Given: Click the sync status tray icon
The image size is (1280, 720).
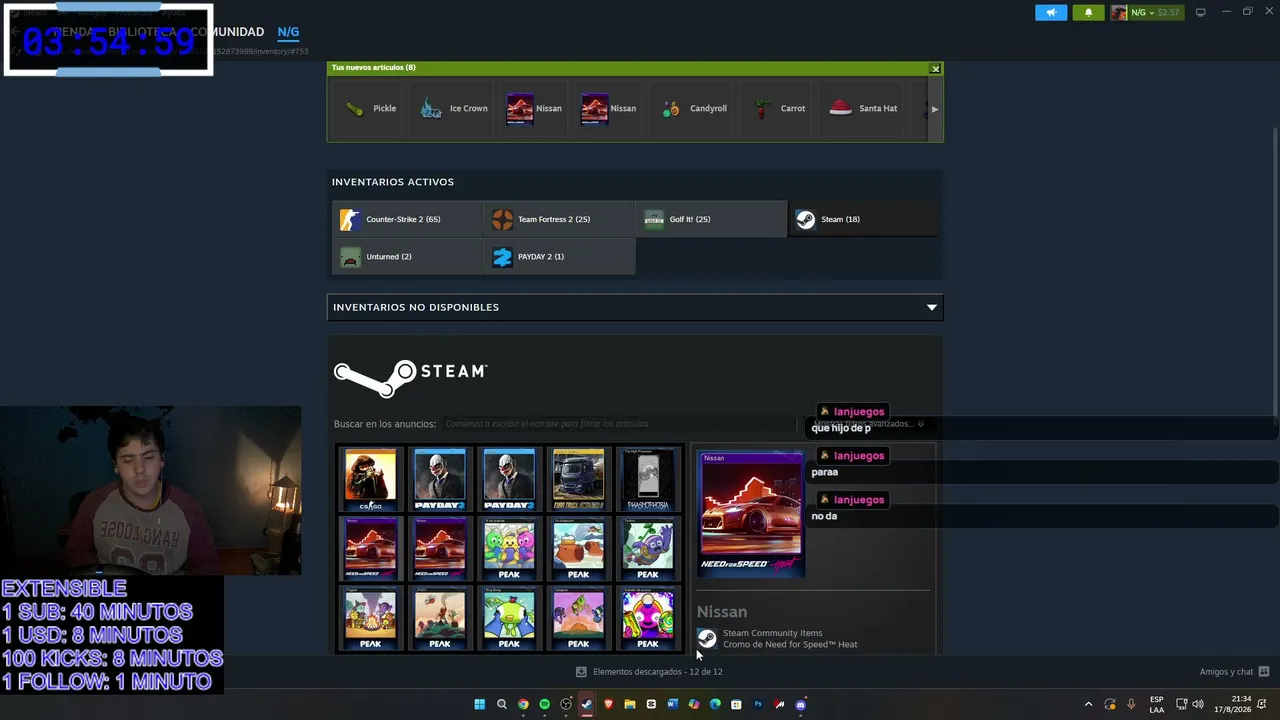Looking at the screenshot, I should point(1110,704).
